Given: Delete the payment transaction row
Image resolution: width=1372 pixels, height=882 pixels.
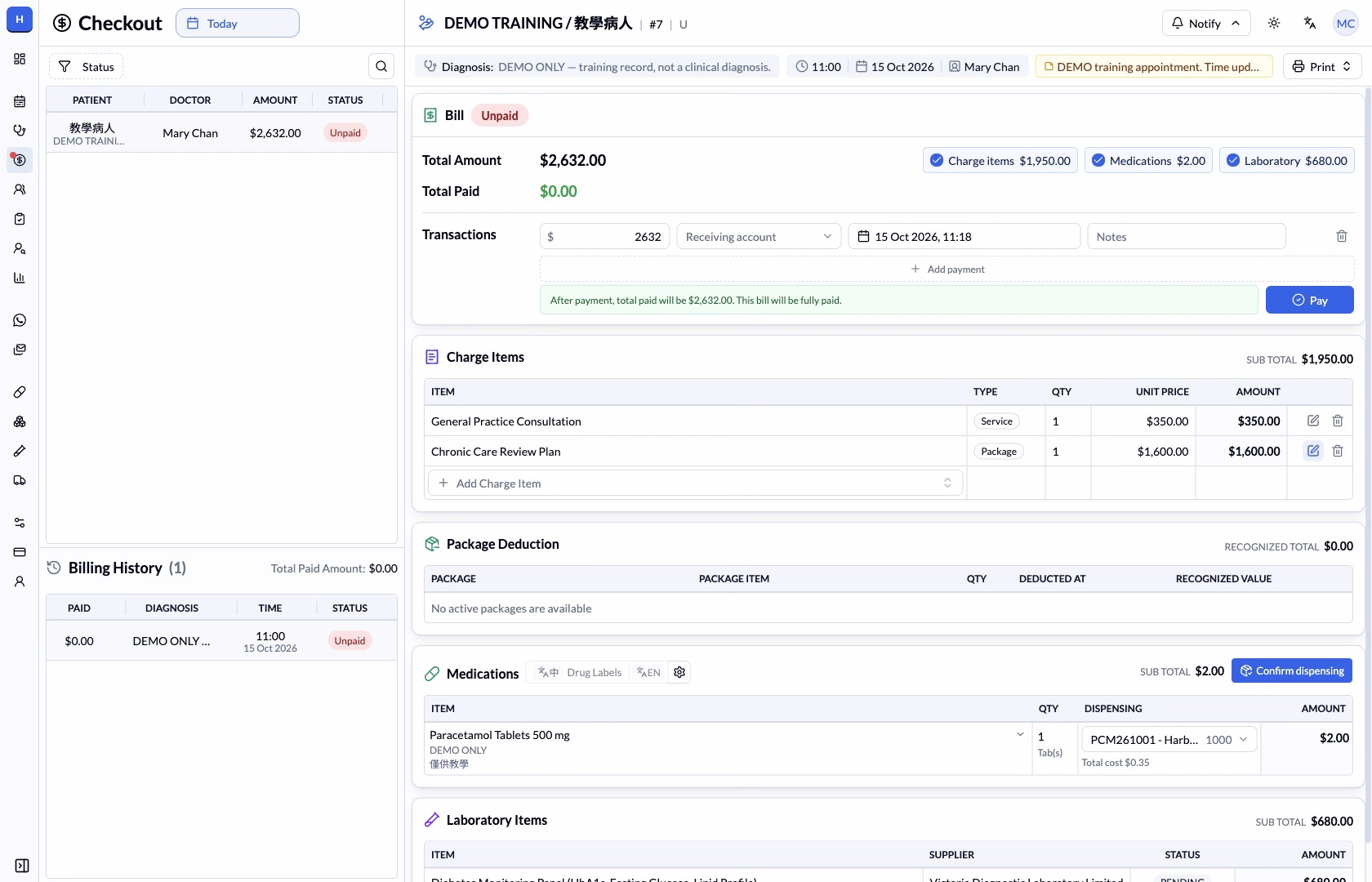Looking at the screenshot, I should point(1341,236).
